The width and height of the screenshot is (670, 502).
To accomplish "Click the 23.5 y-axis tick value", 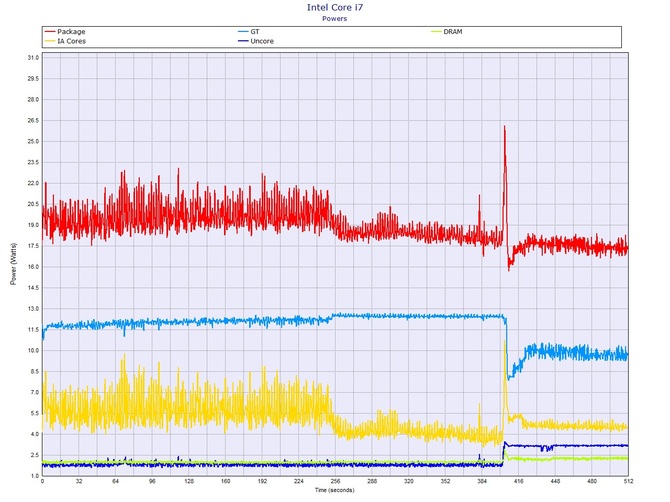I will (x=33, y=162).
